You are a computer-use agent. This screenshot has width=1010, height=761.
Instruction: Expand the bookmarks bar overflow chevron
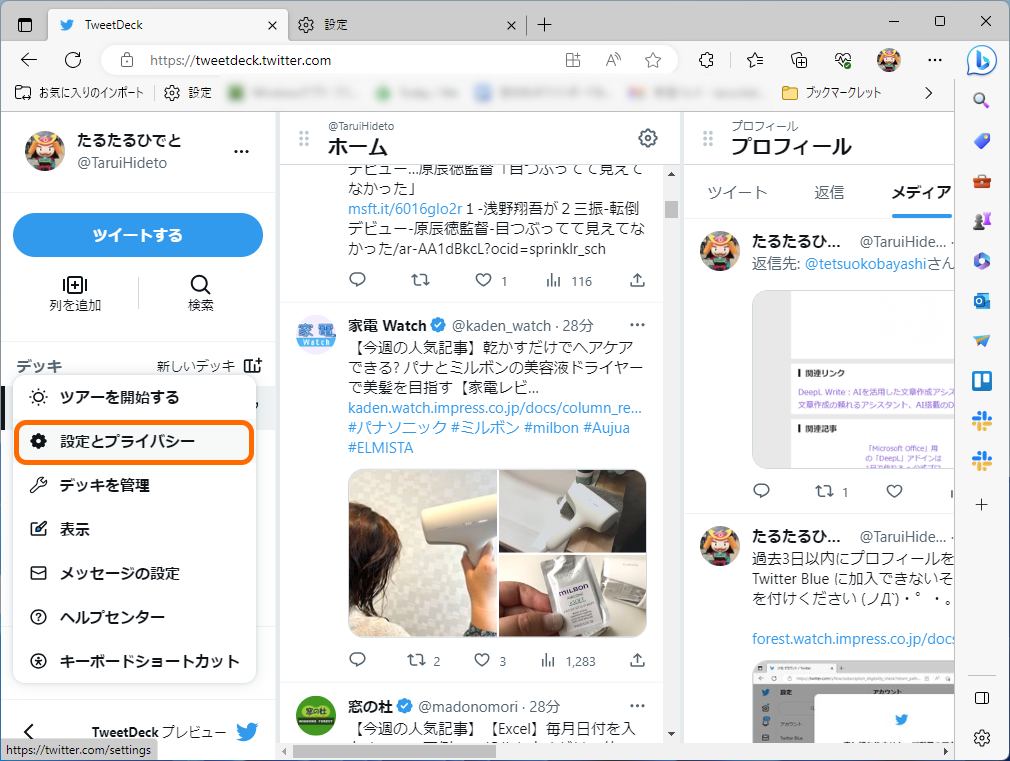tap(928, 92)
